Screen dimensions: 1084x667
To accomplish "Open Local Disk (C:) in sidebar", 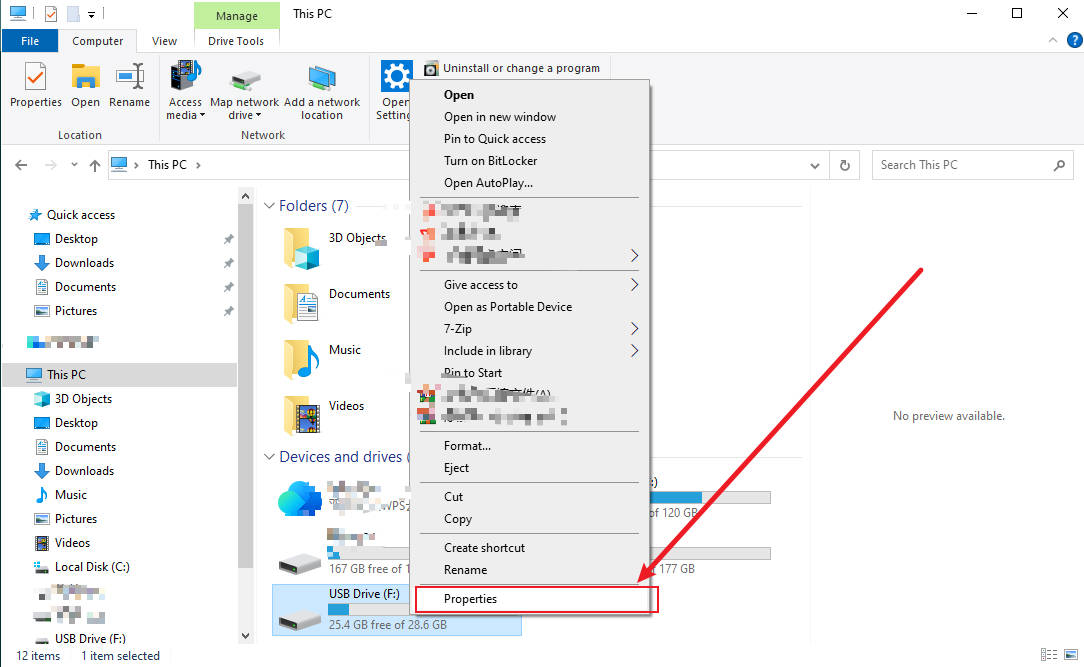I will (x=92, y=567).
